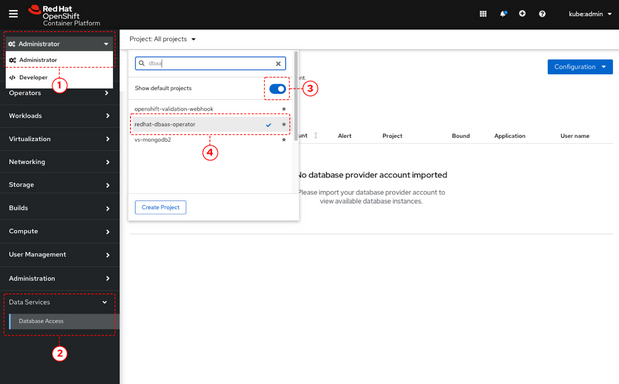Select openshift-validation-webhook project
This screenshot has height=384, width=619.
[x=174, y=109]
